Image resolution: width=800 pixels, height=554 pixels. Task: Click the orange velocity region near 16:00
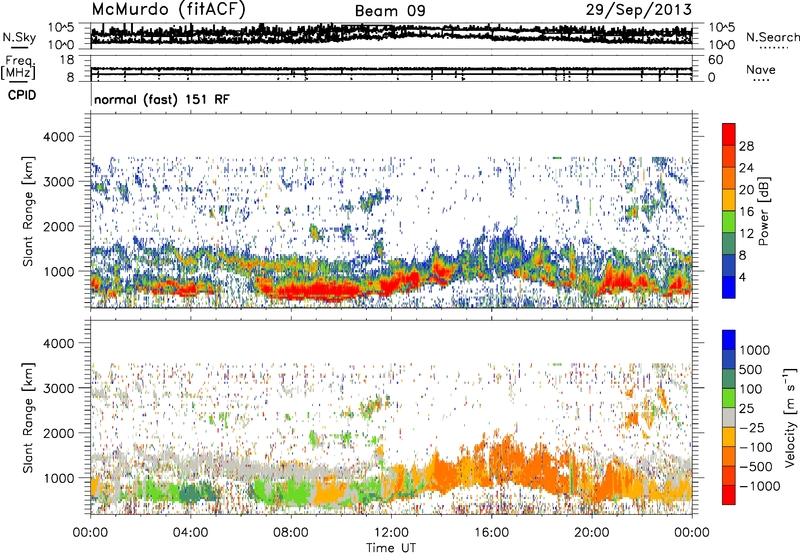(x=505, y=462)
